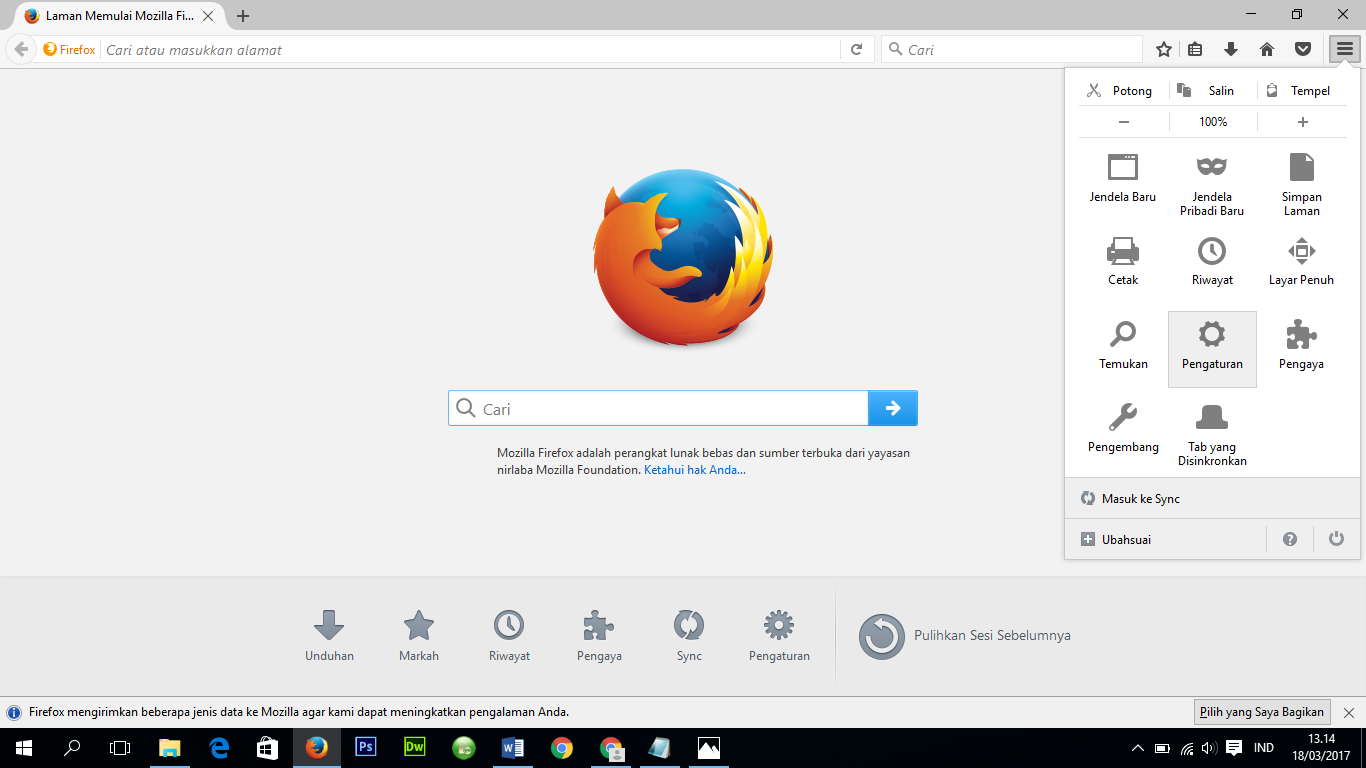Click the power quit icon in menu

1336,539
